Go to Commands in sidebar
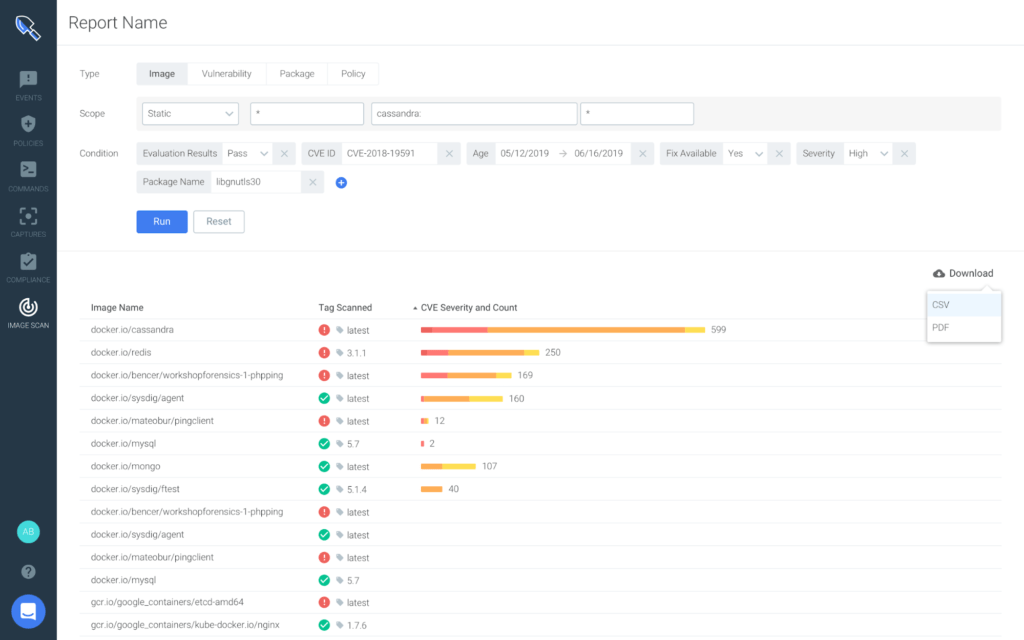Image resolution: width=1024 pixels, height=640 pixels. 28,174
